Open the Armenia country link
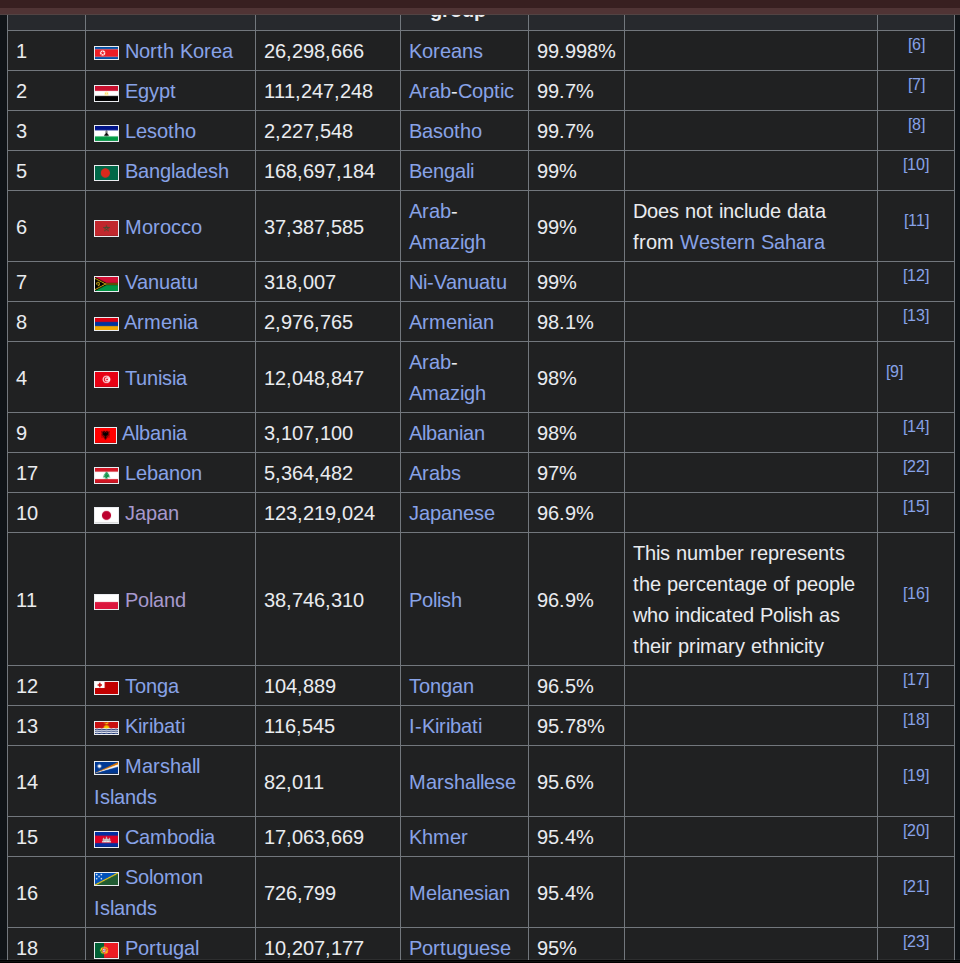The width and height of the screenshot is (960, 963). [161, 322]
